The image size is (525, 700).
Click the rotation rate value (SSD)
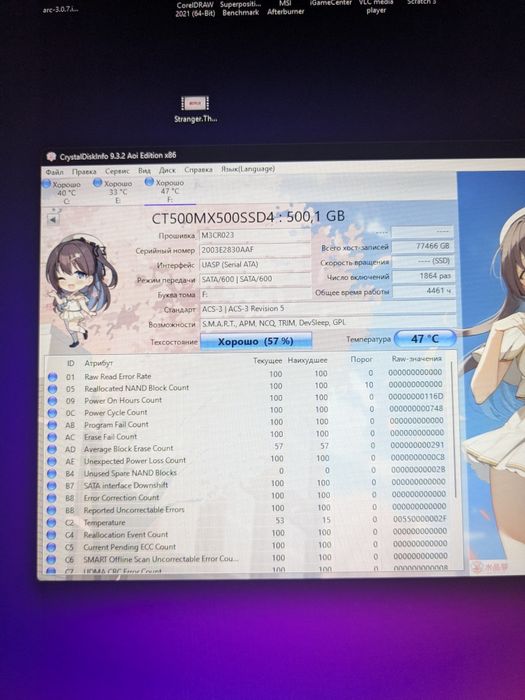click(x=423, y=261)
